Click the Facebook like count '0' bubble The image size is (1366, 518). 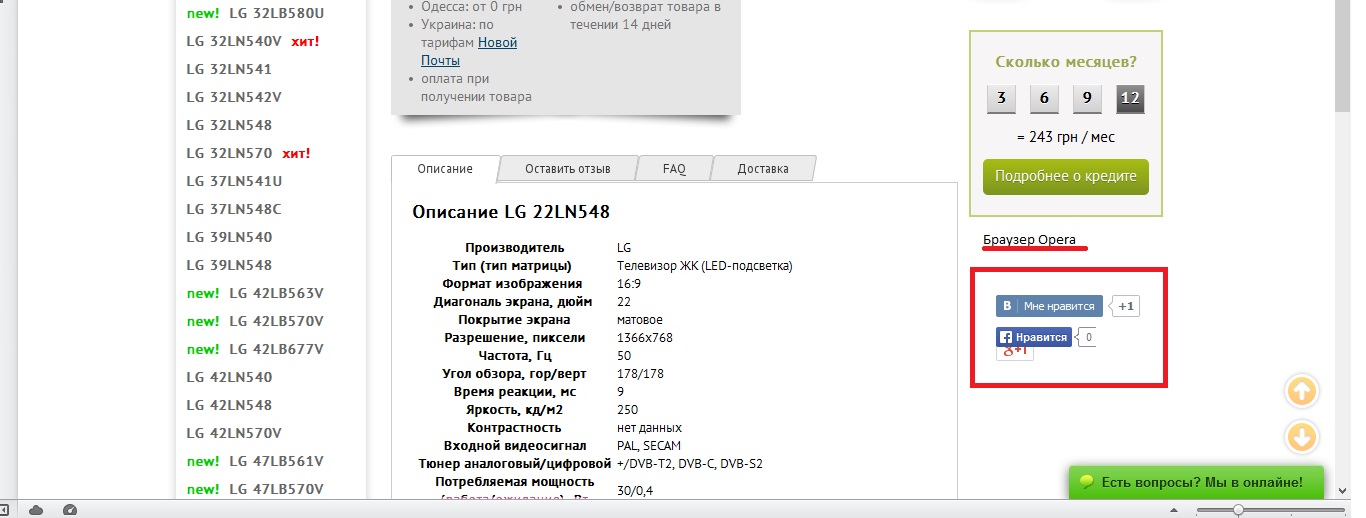pos(1087,338)
